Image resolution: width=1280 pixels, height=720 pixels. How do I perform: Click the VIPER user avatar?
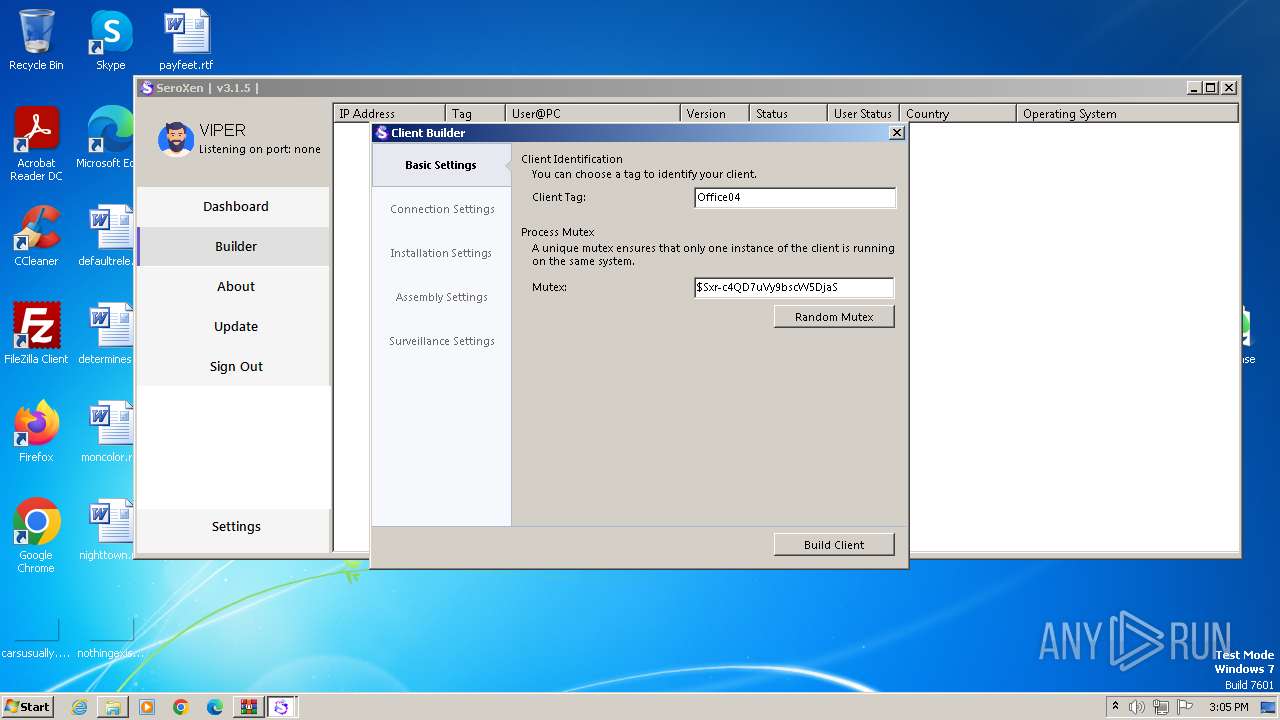coord(176,139)
